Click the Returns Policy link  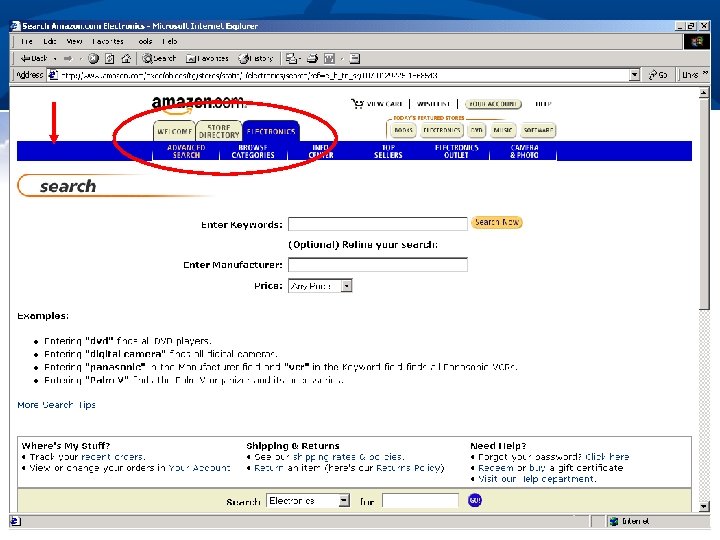pyautogui.click(x=409, y=468)
